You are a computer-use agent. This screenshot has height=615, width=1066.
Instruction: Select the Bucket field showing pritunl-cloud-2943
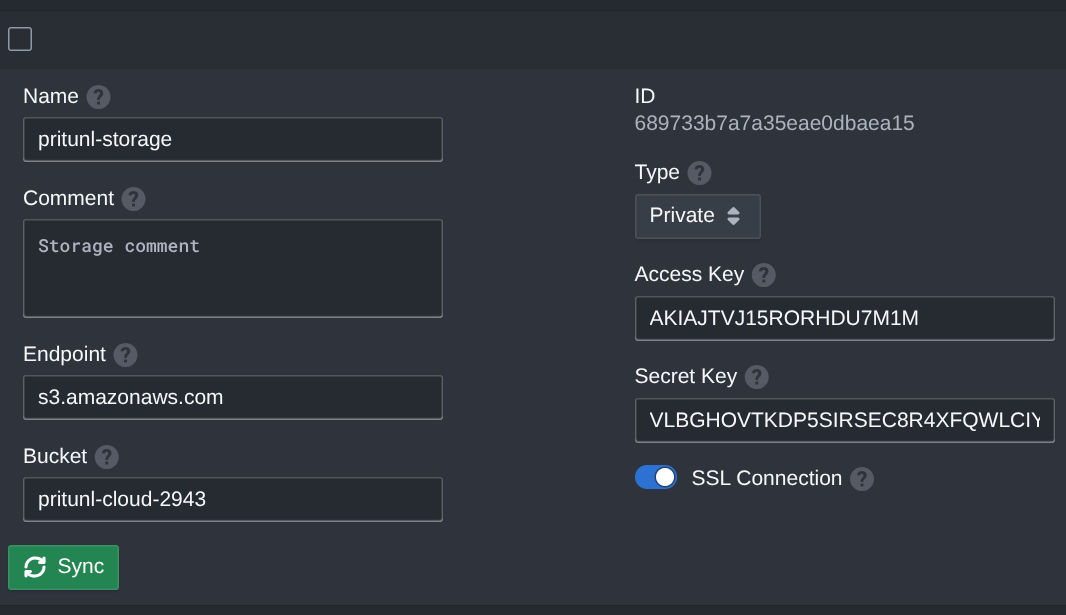point(232,499)
